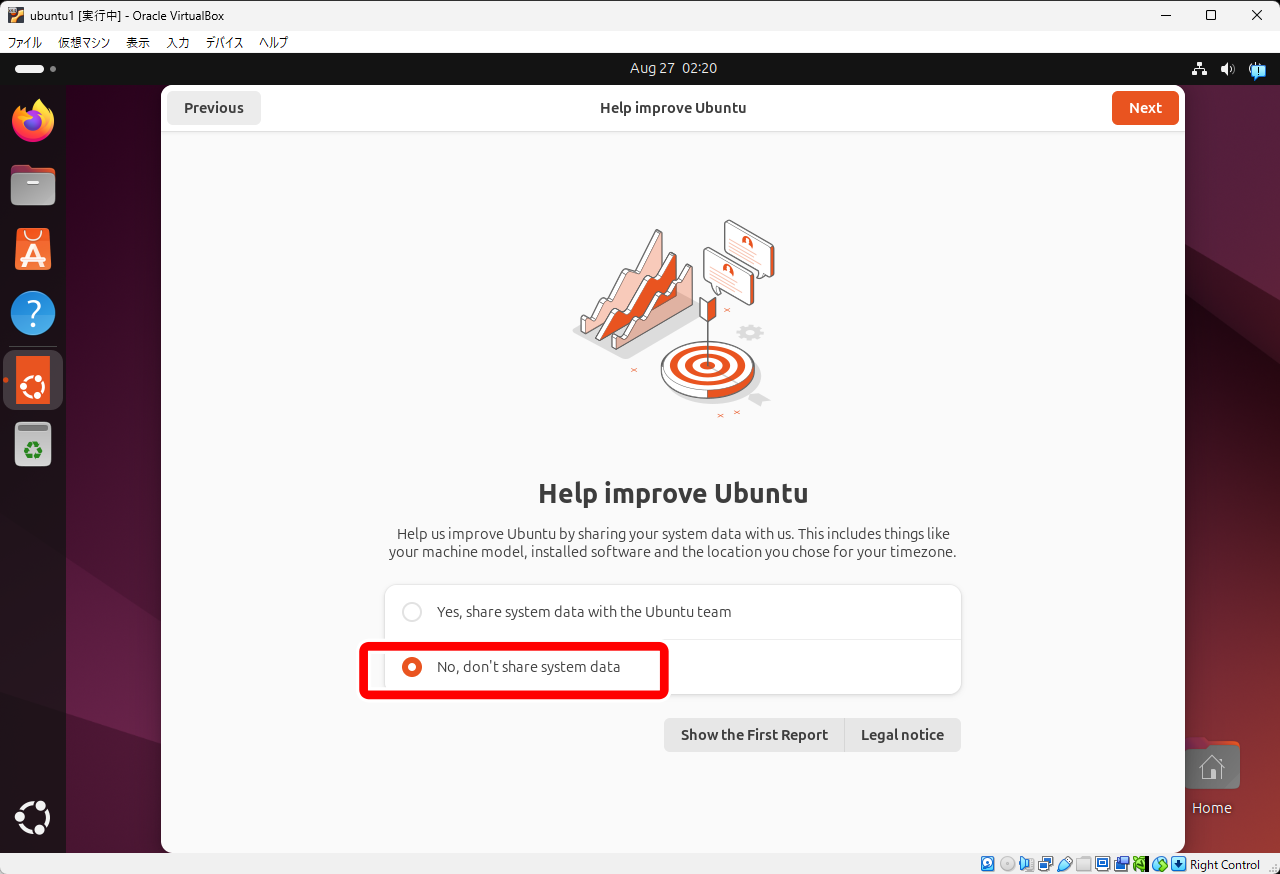Open the ヘルプ menu
Viewport: 1280px width, 874px height.
pos(273,42)
